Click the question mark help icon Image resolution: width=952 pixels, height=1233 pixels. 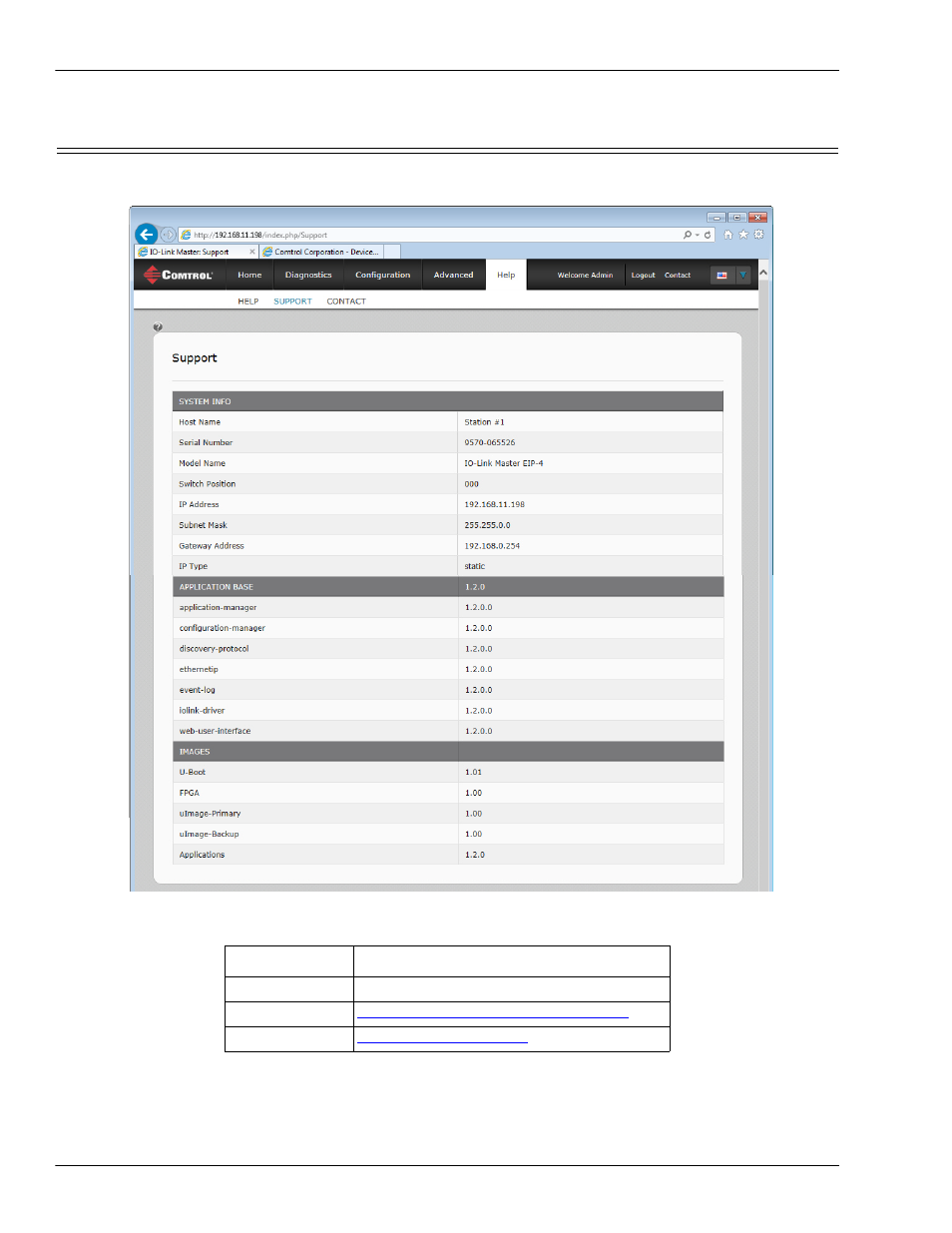[x=158, y=327]
